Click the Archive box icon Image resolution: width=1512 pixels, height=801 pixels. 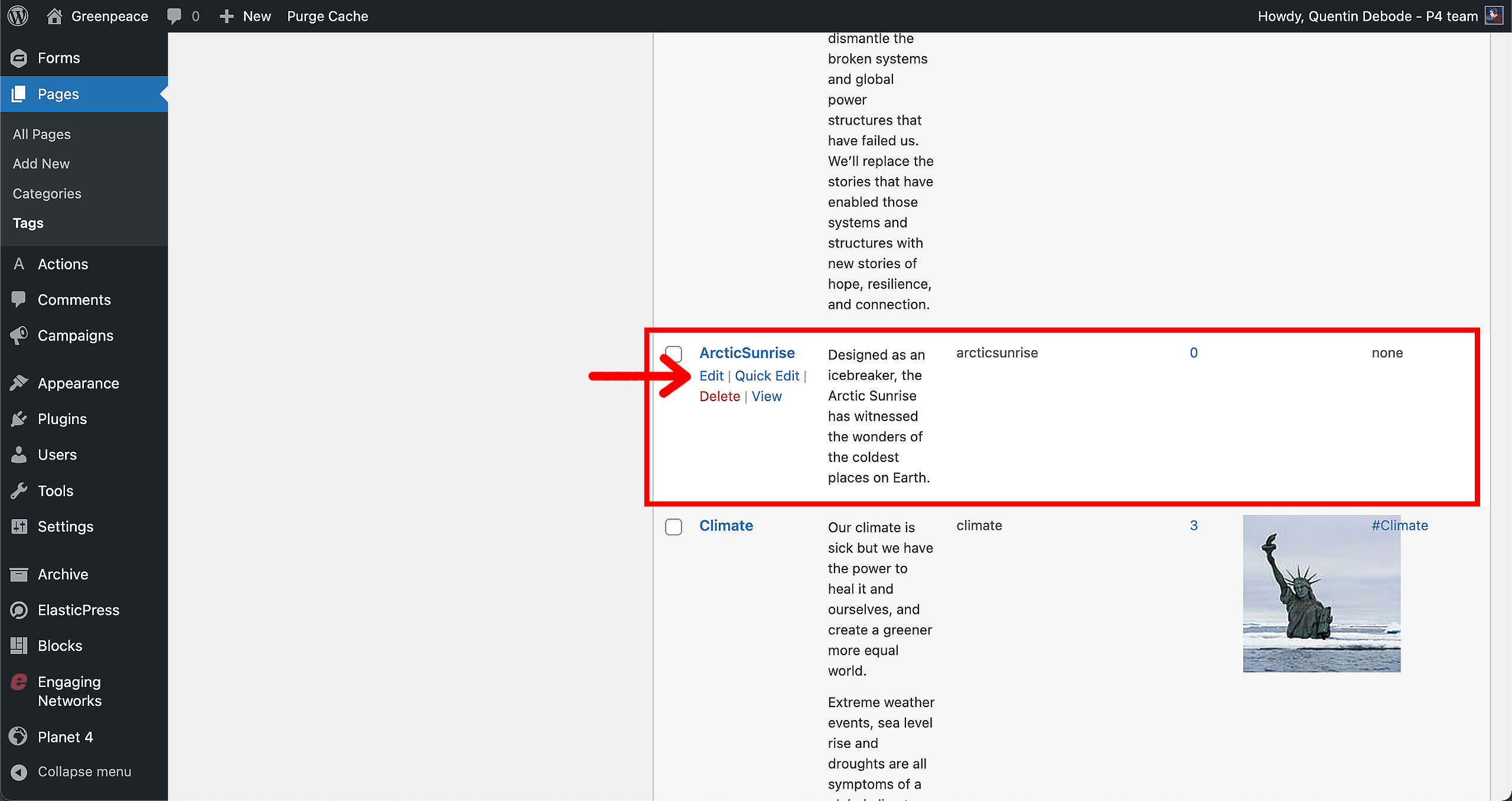coord(19,574)
